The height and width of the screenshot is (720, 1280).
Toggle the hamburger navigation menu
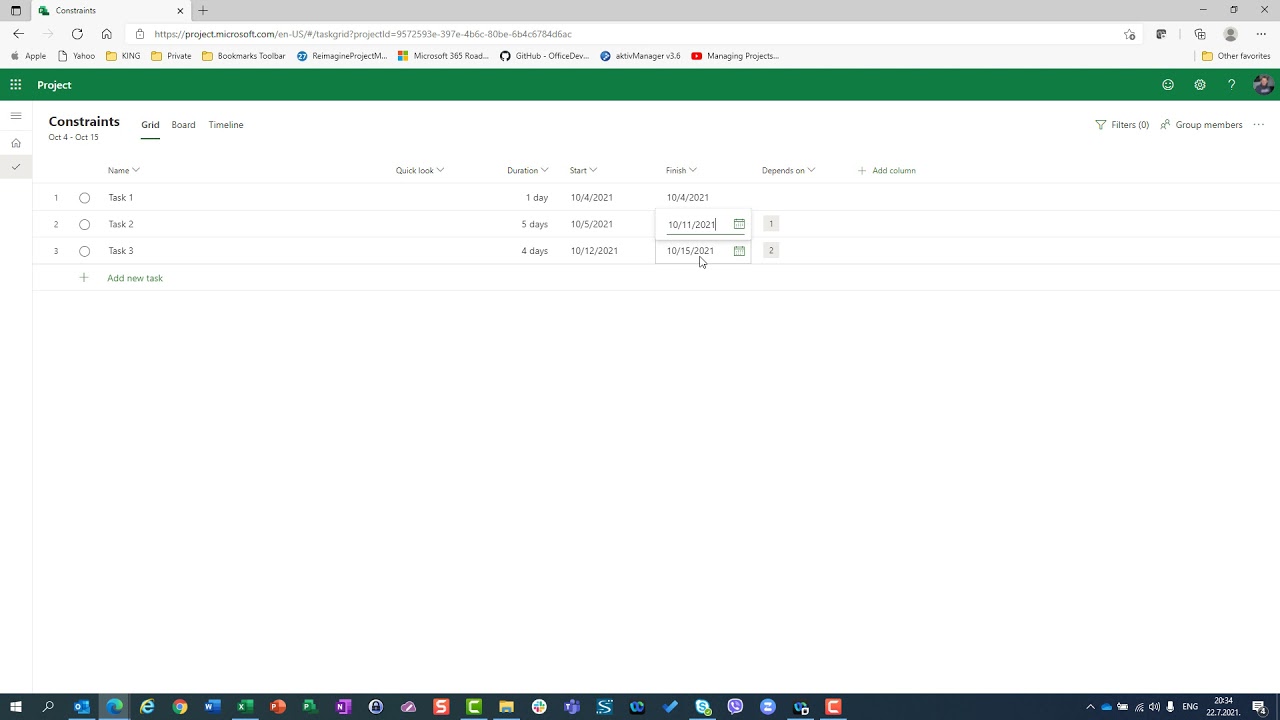16,116
